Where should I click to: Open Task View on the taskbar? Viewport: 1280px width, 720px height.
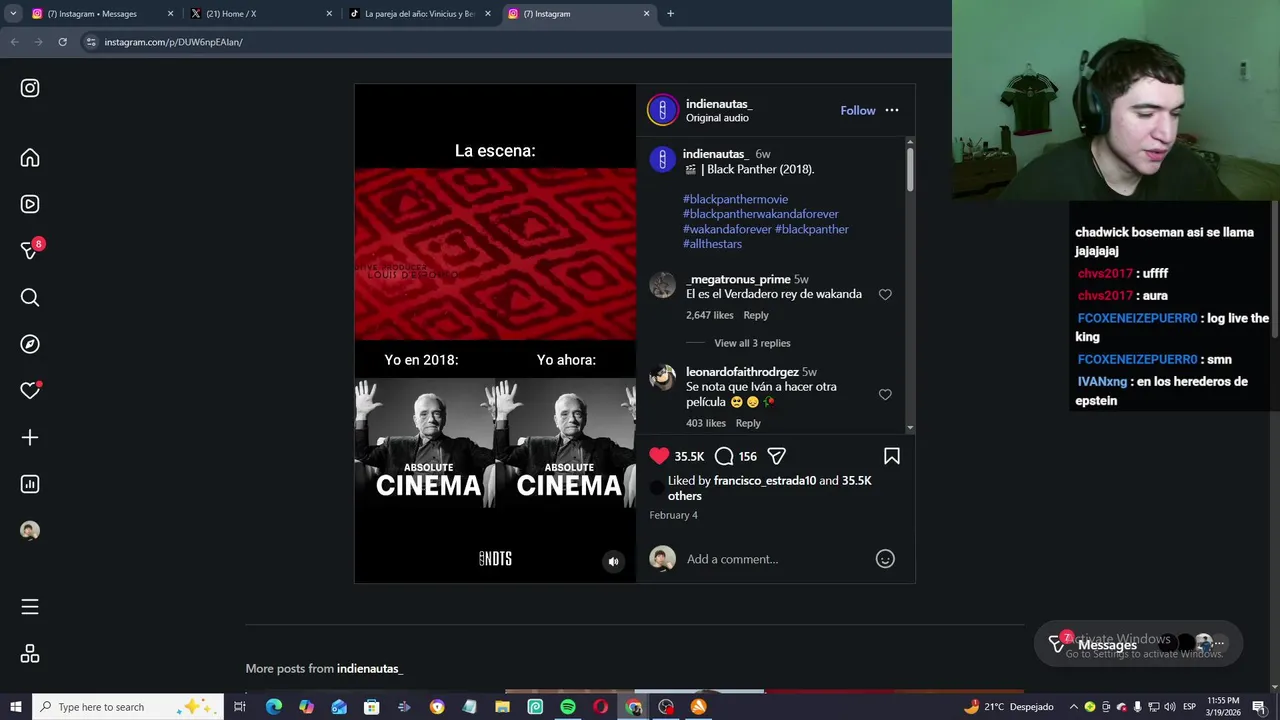click(240, 707)
